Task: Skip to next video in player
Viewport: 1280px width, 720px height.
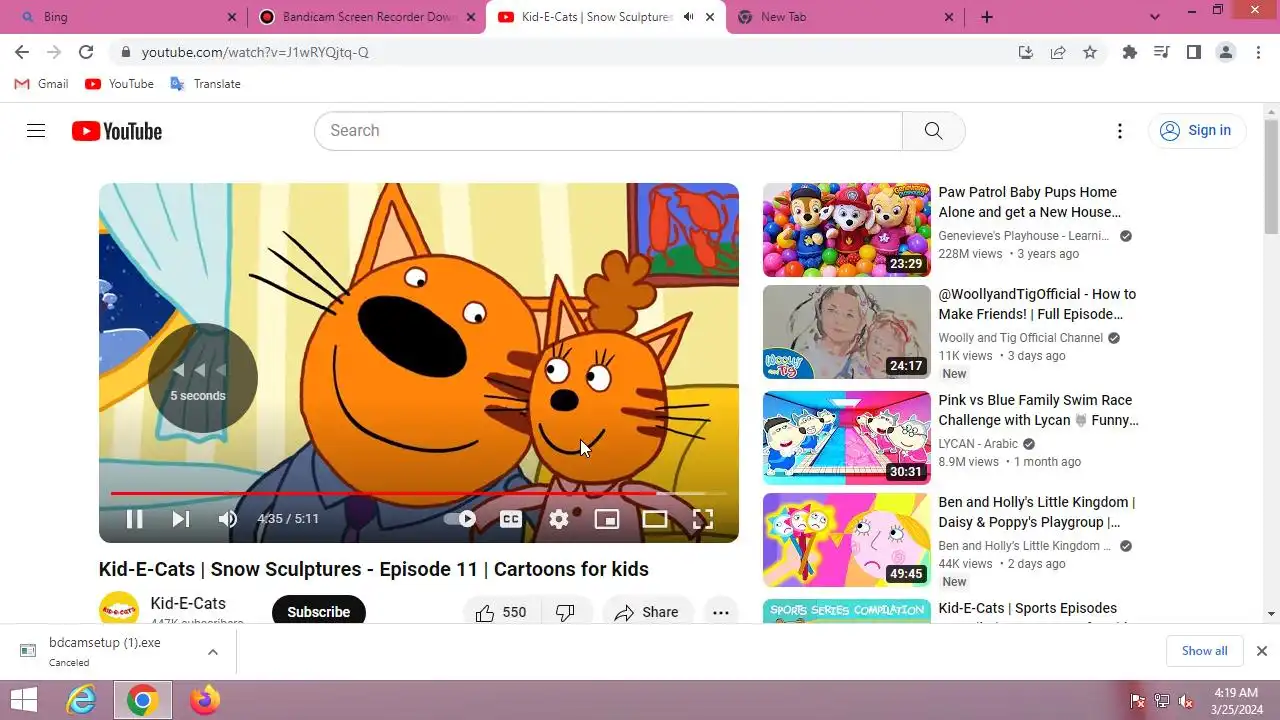Action: point(181,519)
